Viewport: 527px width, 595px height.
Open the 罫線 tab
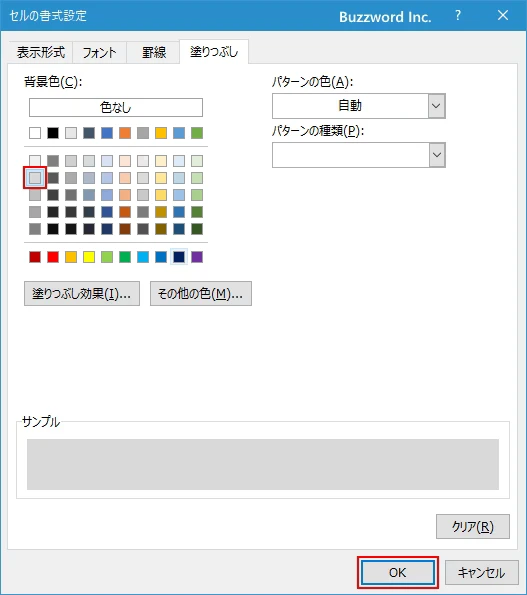click(154, 52)
